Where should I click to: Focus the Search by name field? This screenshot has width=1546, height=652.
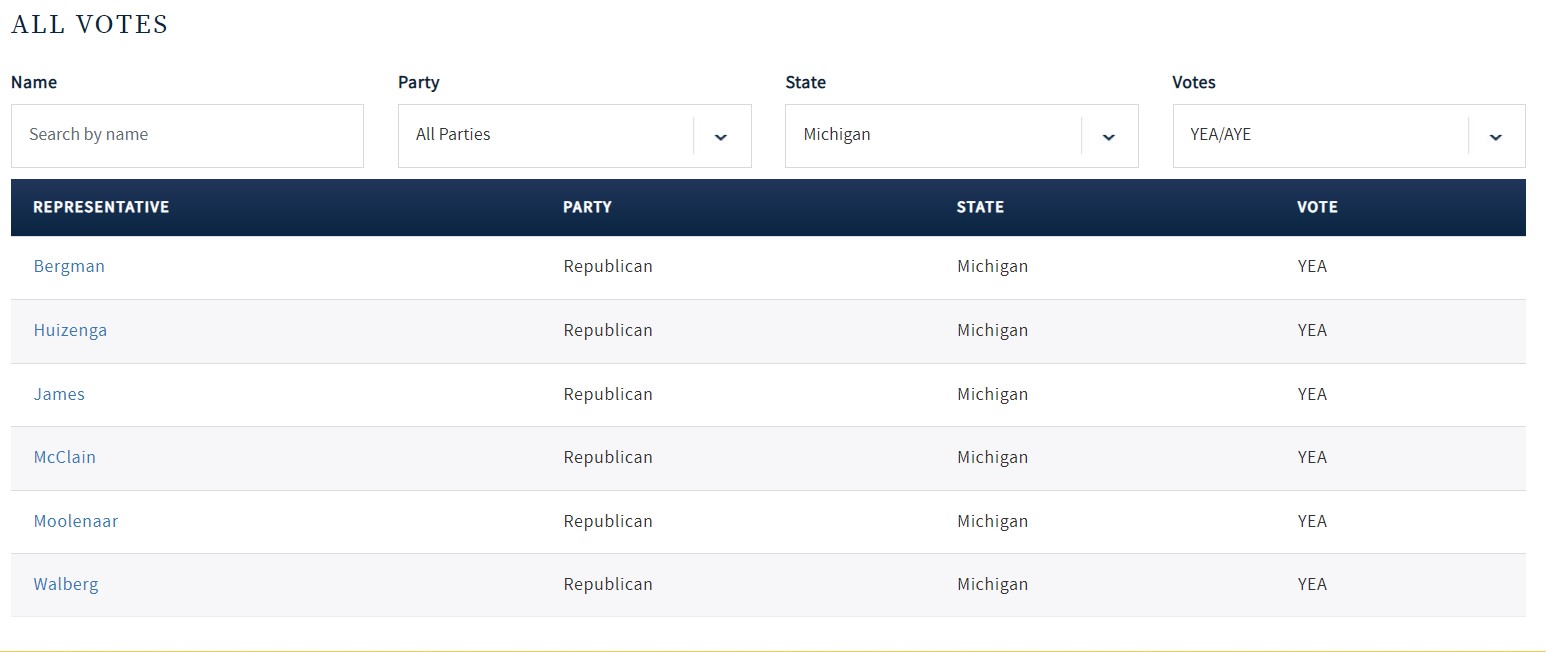(187, 135)
